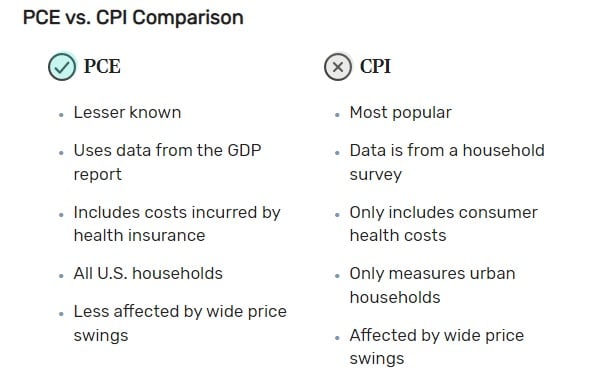Click the green checkmark icon beside PCE
595x383 pixels.
coord(62,67)
